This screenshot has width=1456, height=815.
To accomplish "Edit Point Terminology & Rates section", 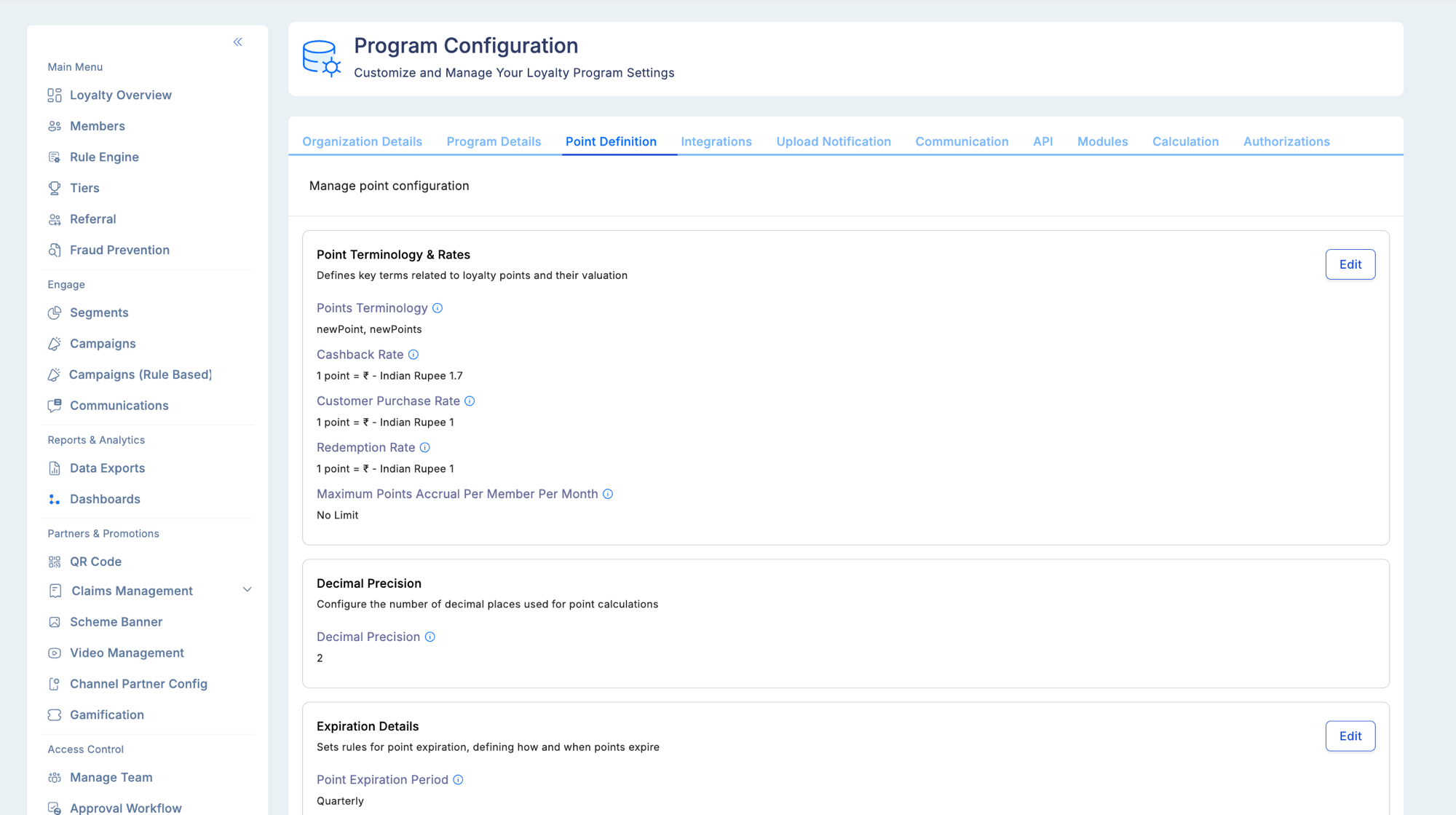I will [x=1350, y=264].
